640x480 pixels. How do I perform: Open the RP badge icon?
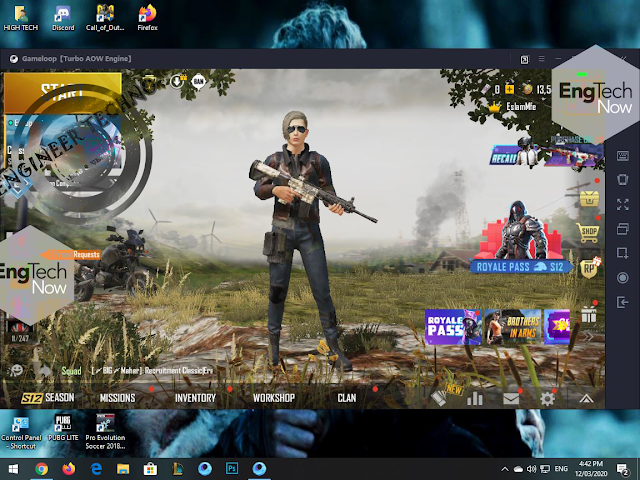click(x=590, y=268)
